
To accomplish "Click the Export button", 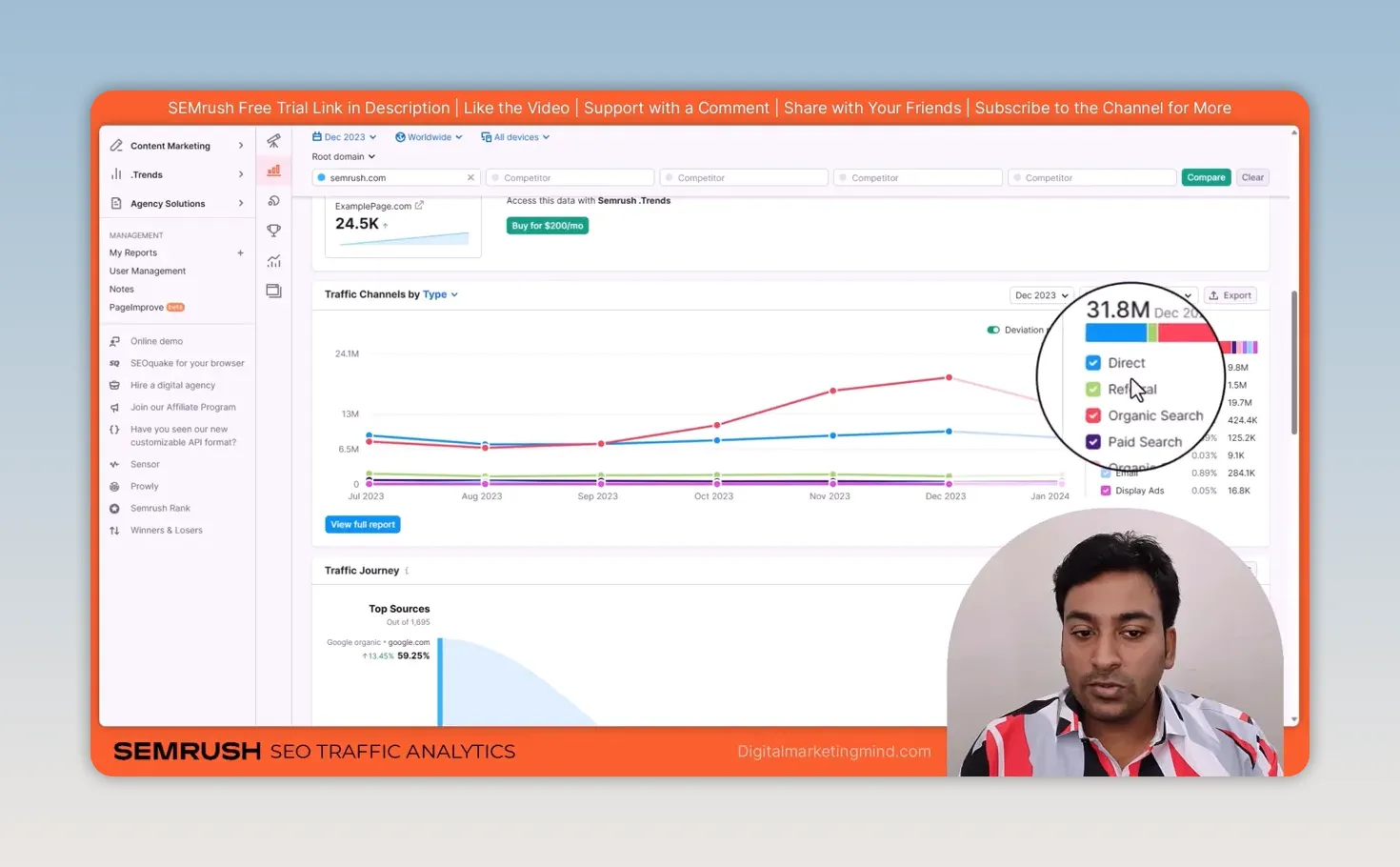I will [1230, 295].
